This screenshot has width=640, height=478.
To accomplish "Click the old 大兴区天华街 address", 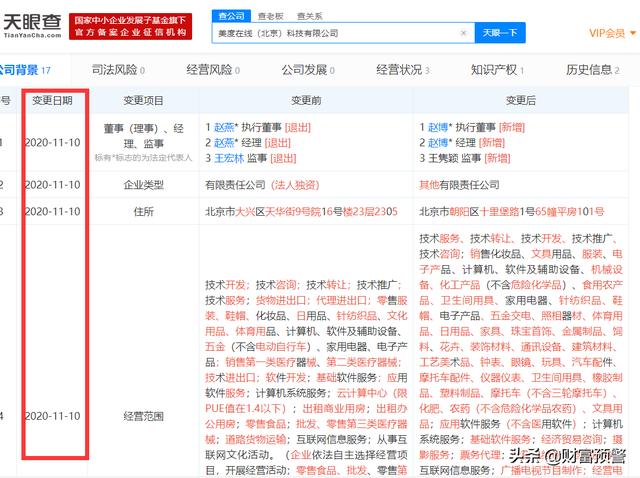I will pyautogui.click(x=301, y=211).
